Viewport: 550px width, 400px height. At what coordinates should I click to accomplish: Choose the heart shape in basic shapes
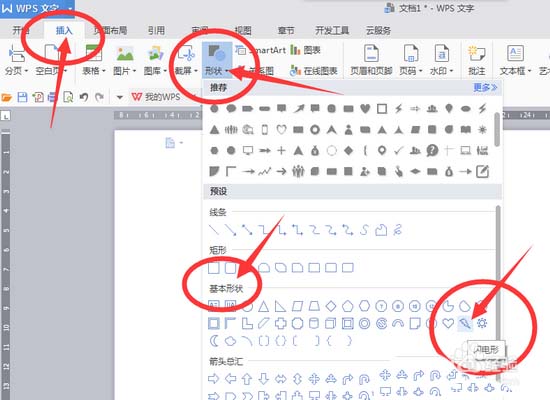pyautogui.click(x=448, y=323)
